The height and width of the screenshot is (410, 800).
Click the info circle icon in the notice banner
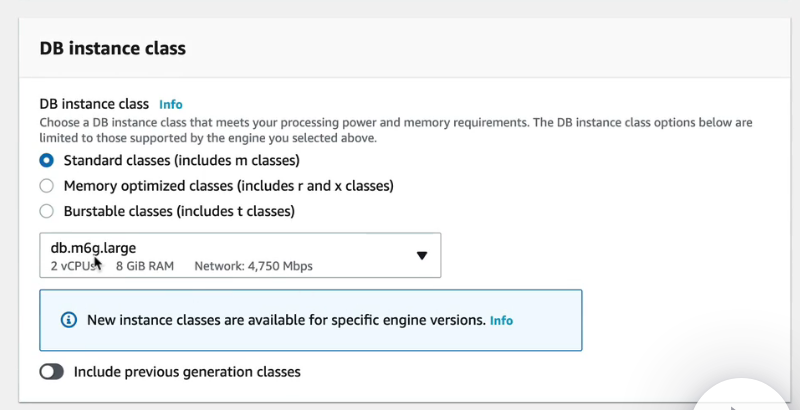[x=69, y=320]
